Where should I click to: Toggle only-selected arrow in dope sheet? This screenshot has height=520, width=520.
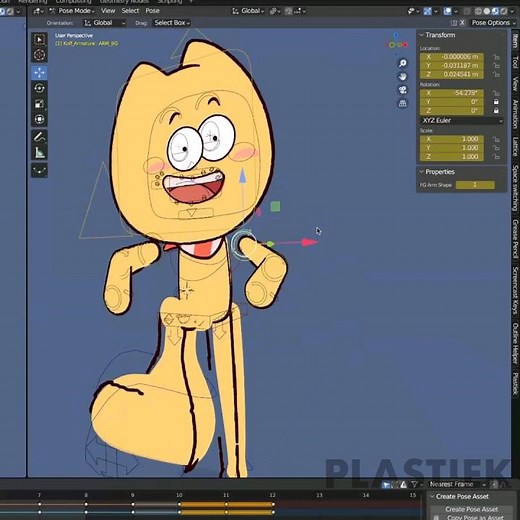pos(386,484)
